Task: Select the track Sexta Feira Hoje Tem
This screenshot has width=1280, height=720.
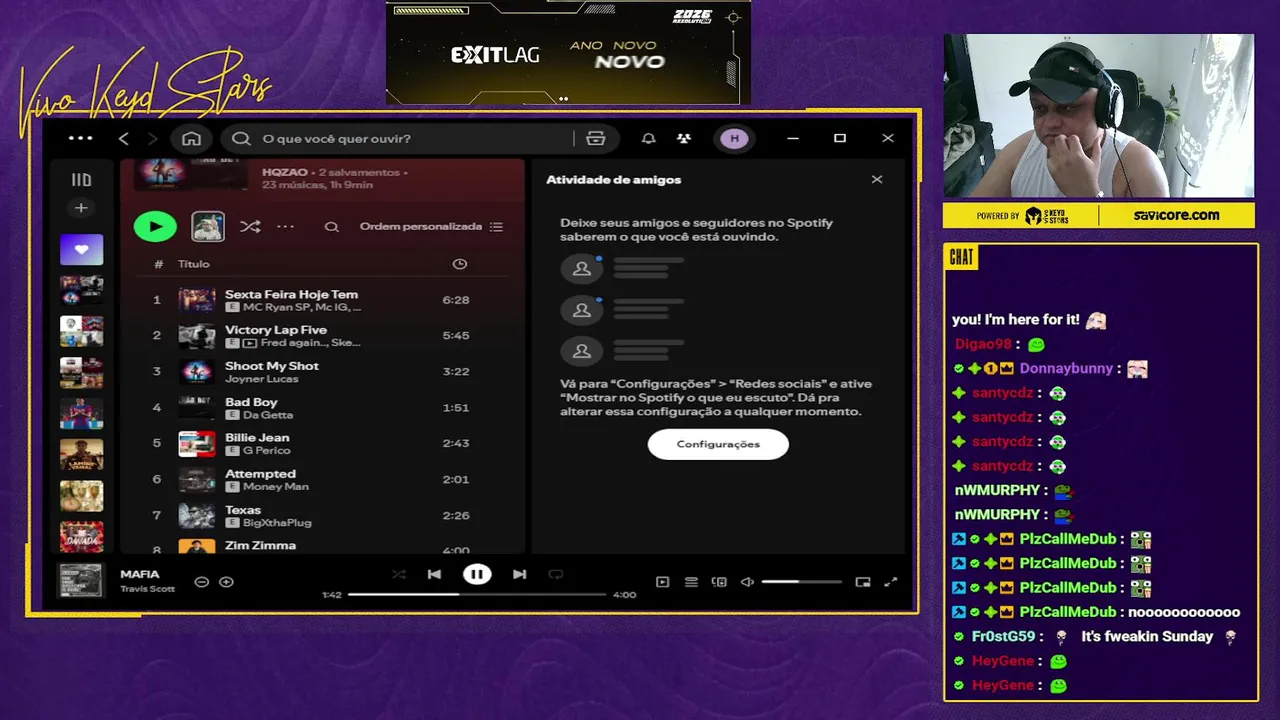Action: click(x=323, y=300)
